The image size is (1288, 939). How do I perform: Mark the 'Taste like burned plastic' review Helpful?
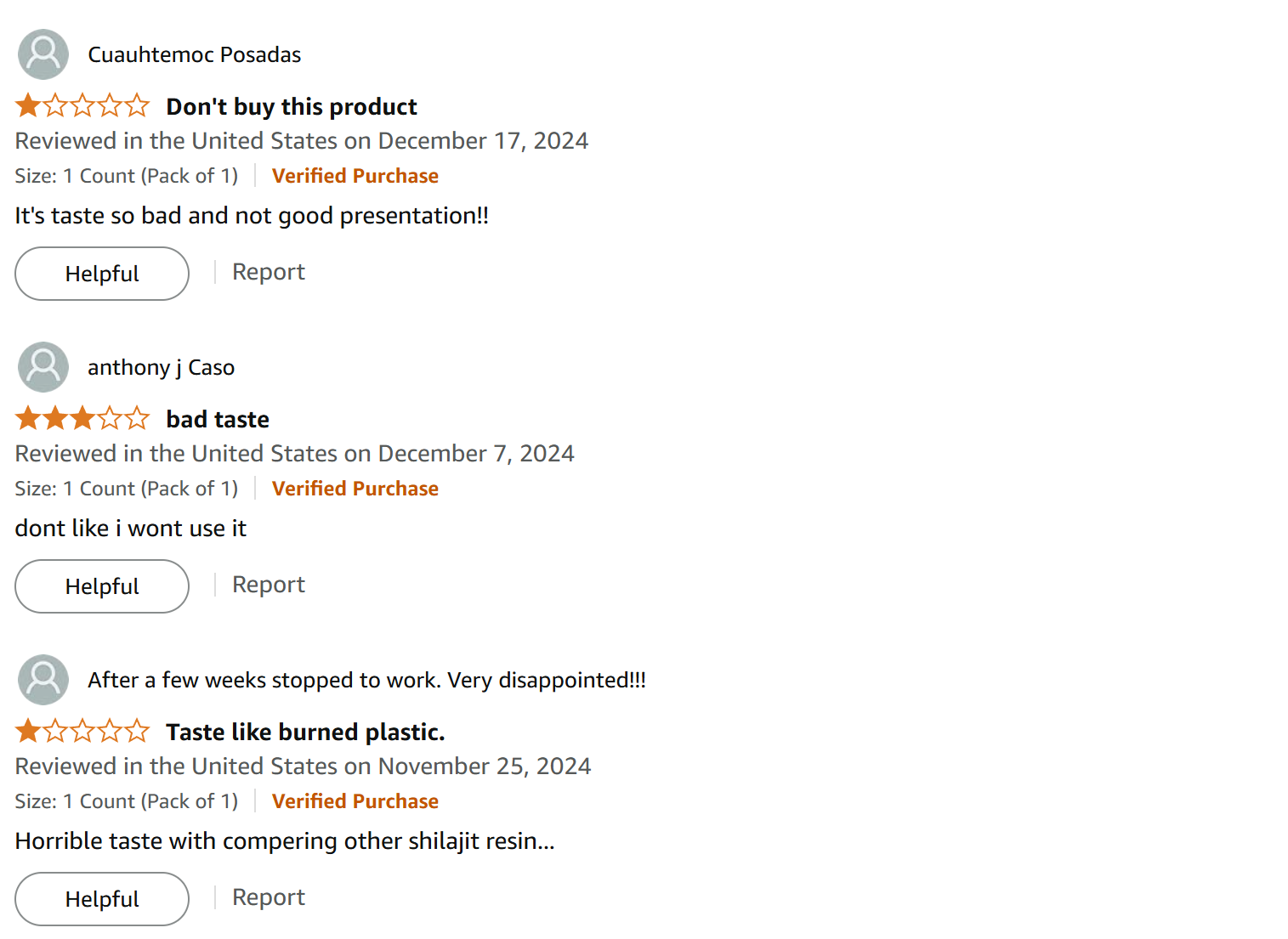(102, 899)
